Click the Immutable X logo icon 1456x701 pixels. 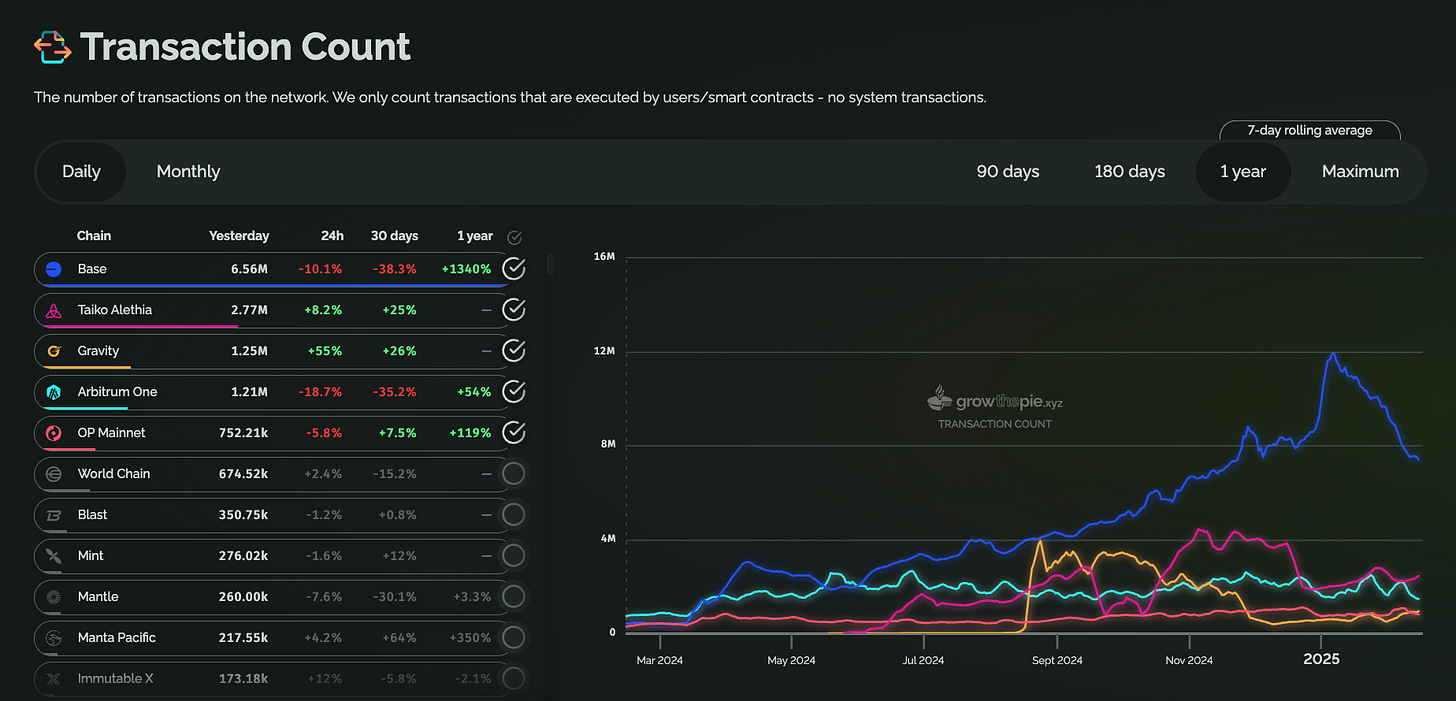point(54,679)
